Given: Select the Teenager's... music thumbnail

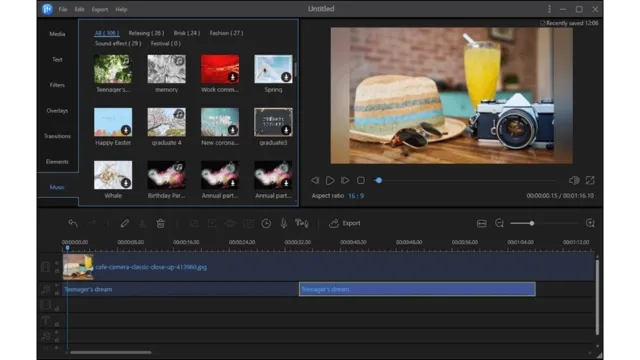Looking at the screenshot, I should tap(113, 69).
